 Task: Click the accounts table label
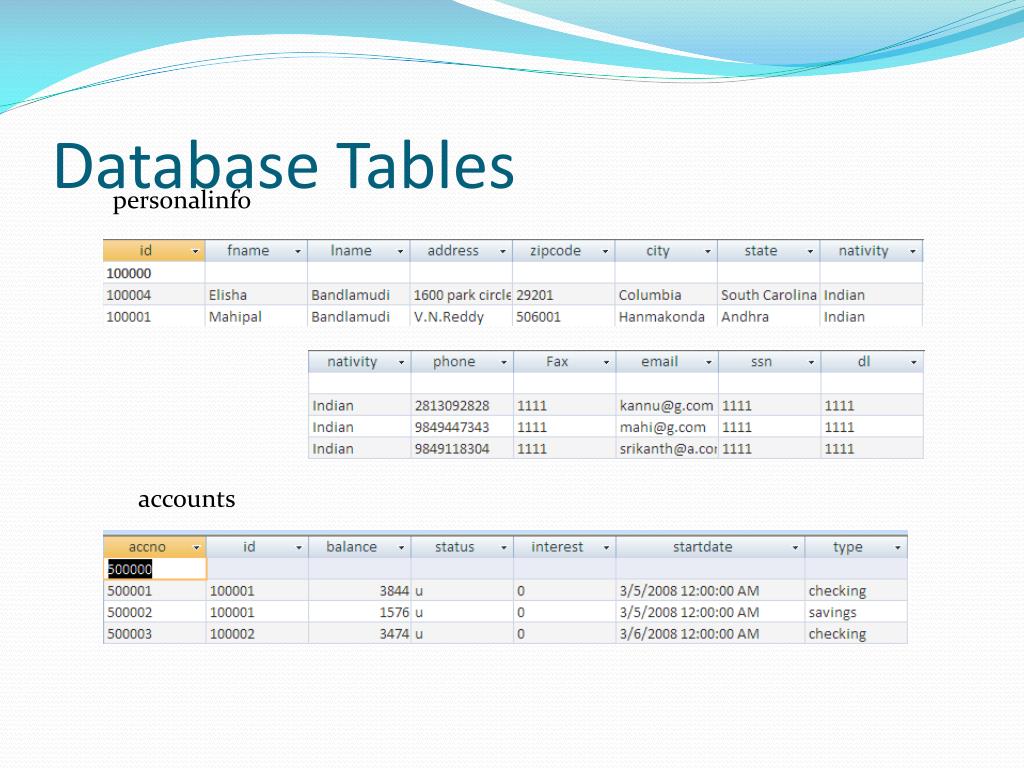coord(187,499)
